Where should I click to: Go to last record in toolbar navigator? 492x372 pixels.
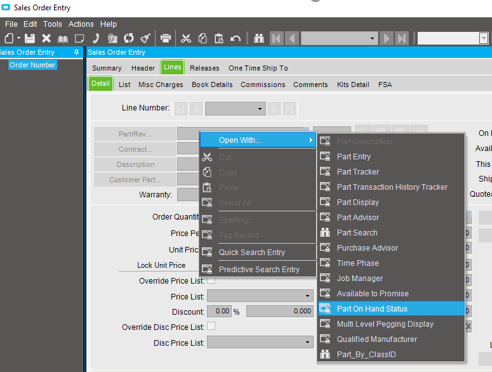tap(402, 38)
